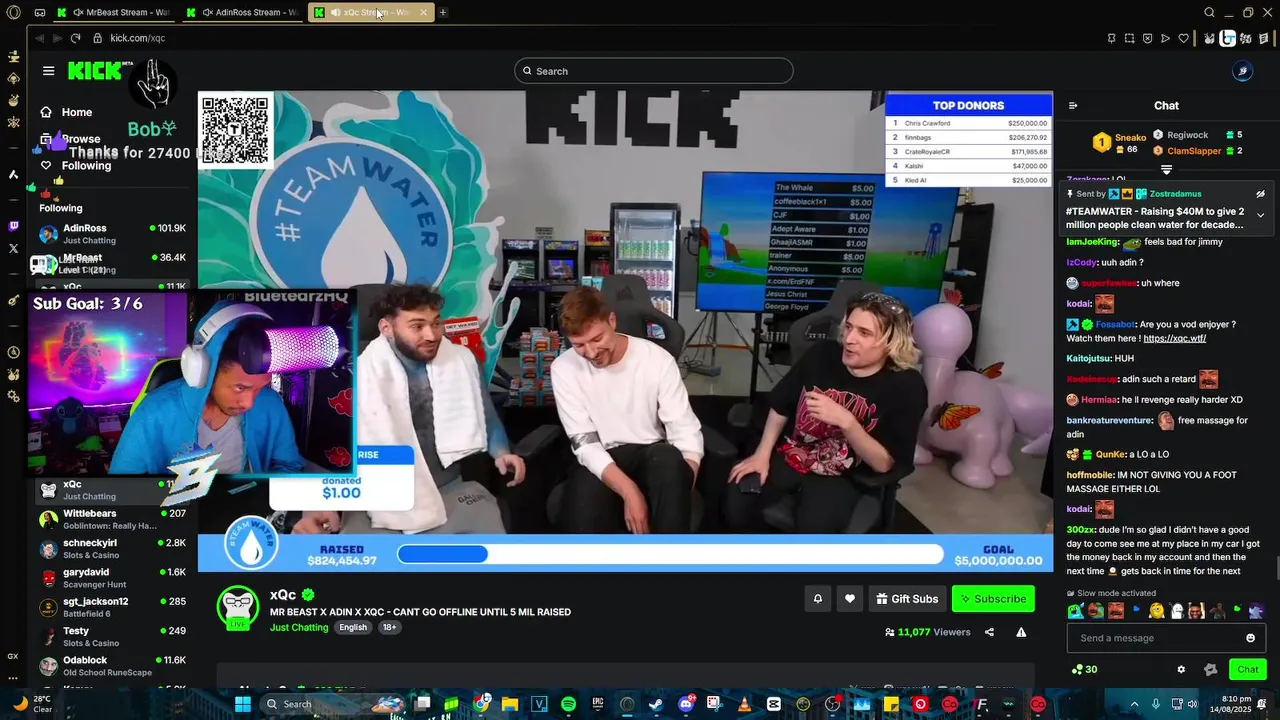Focus the Kick search box
Image resolution: width=1280 pixels, height=720 pixels.
pos(654,71)
